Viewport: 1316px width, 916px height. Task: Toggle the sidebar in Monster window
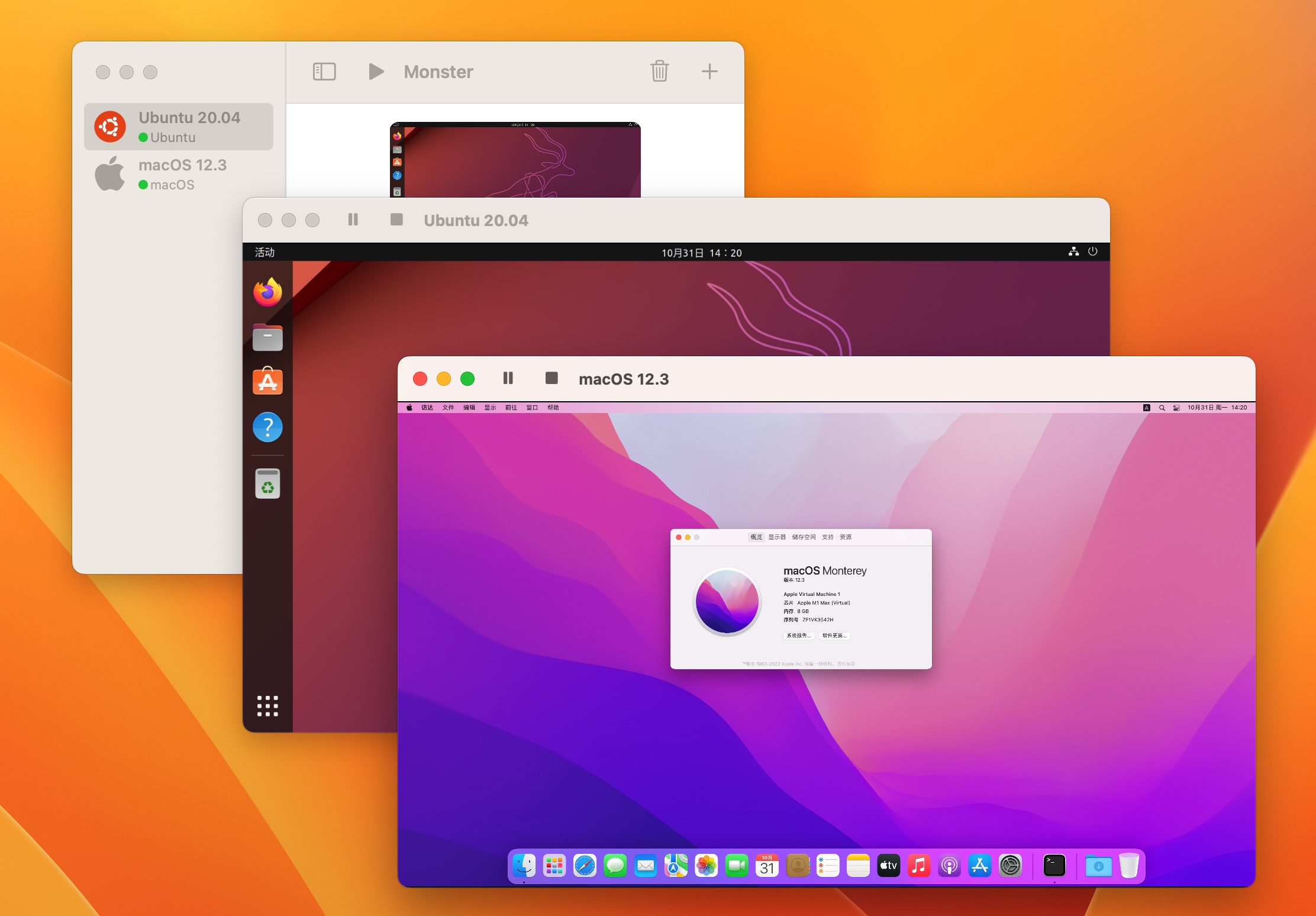point(324,72)
